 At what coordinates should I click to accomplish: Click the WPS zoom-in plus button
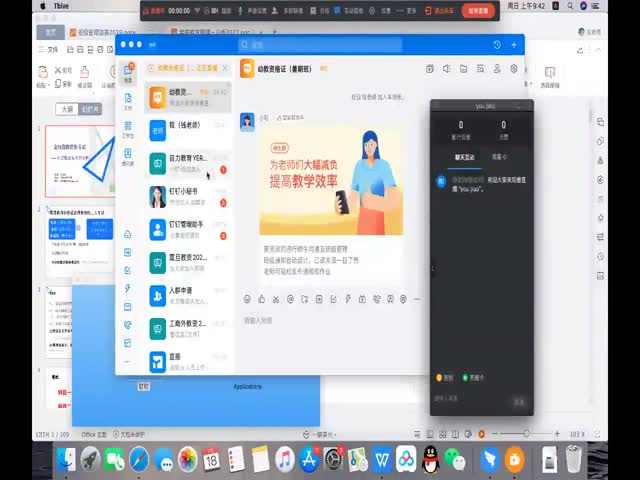(x=557, y=433)
